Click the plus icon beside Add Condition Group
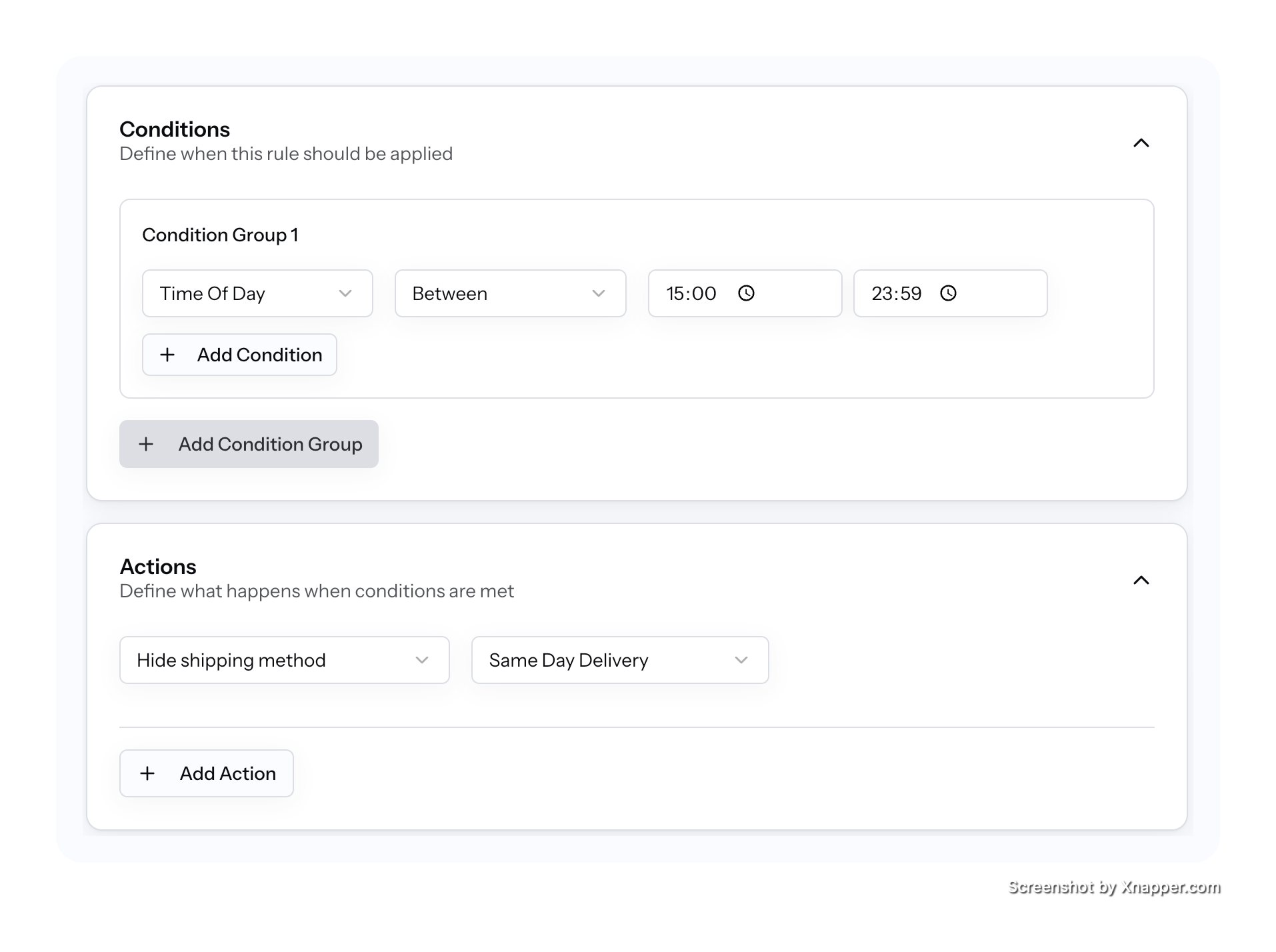This screenshot has height=952, width=1276. [x=146, y=444]
